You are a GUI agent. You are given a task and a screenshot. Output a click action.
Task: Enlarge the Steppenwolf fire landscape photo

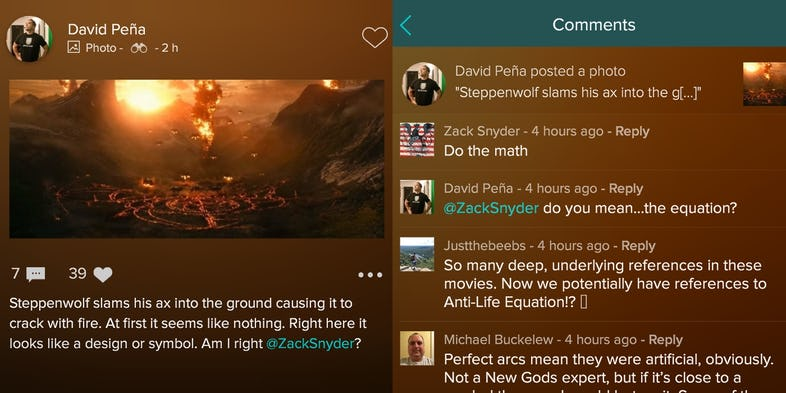[196, 158]
